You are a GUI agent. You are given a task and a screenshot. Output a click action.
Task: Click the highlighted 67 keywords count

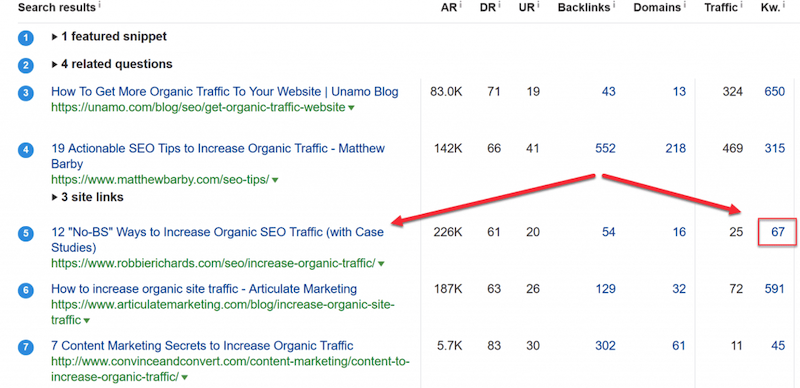(x=778, y=232)
